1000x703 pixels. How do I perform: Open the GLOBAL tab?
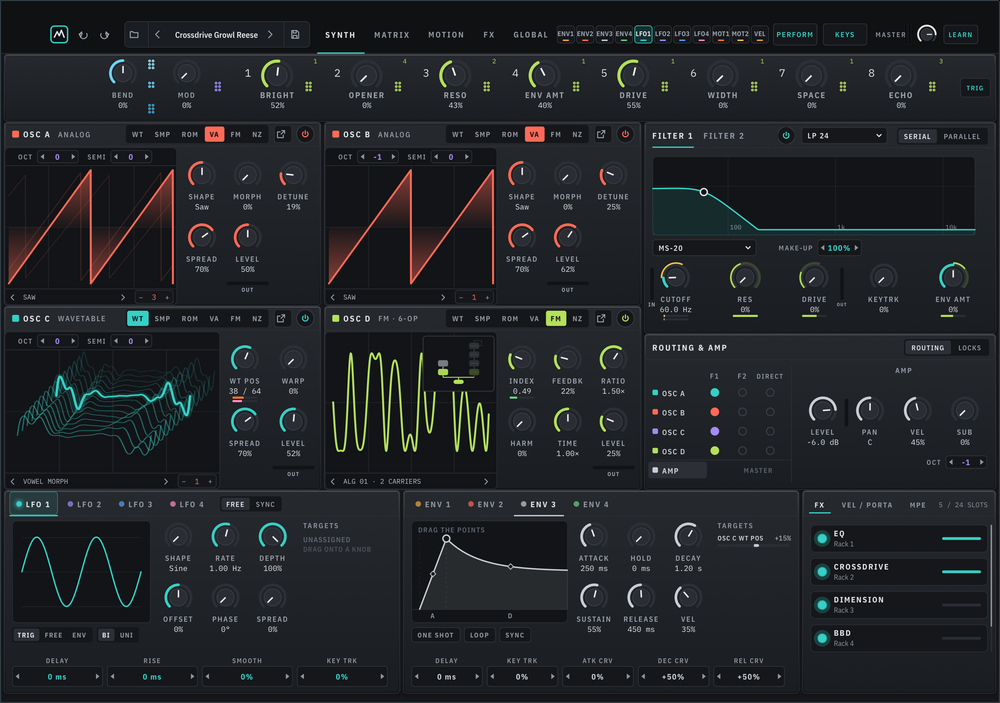531,35
